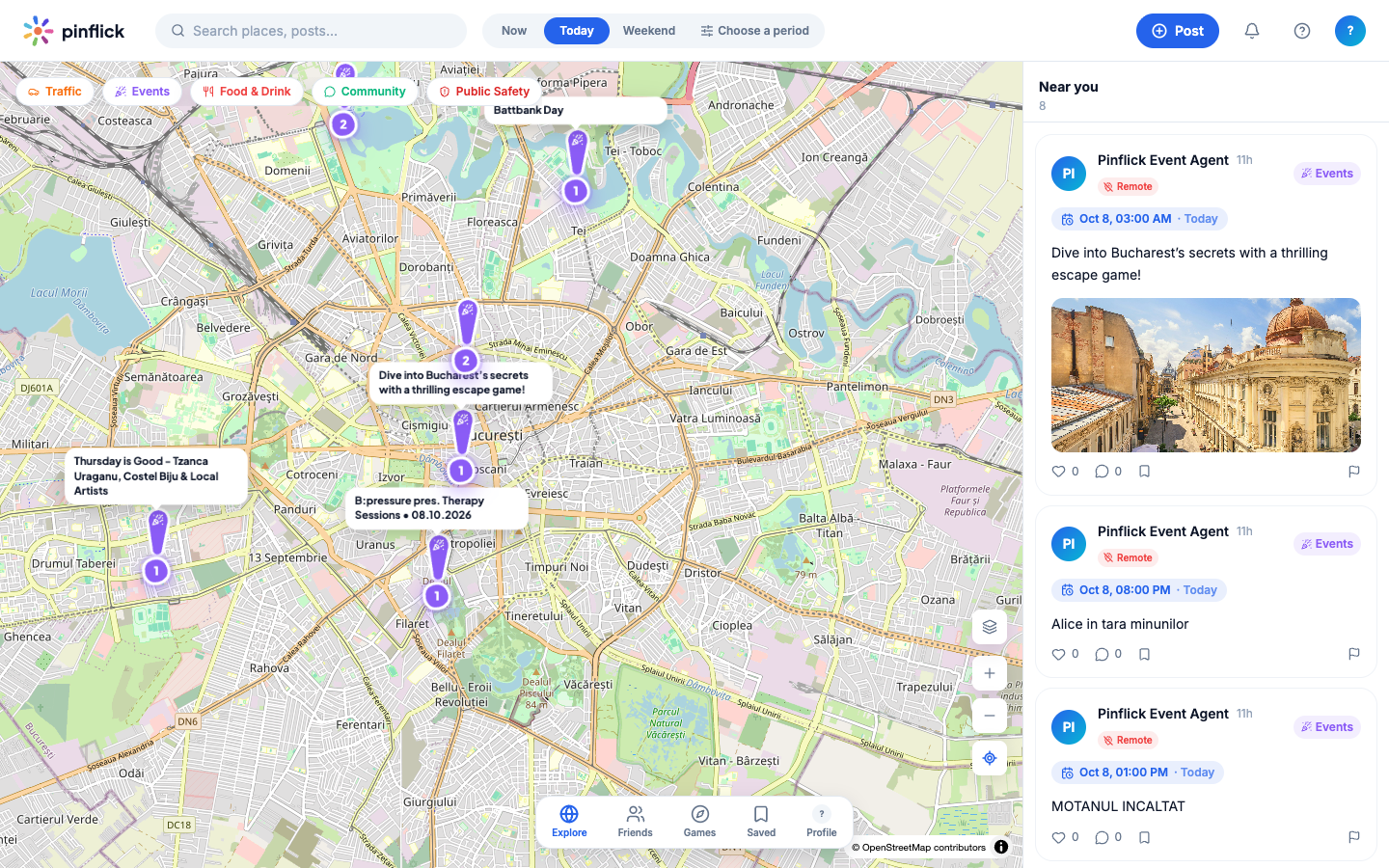This screenshot has height=868, width=1389.
Task: Open the Profile tab in bottom bar
Action: point(822,822)
